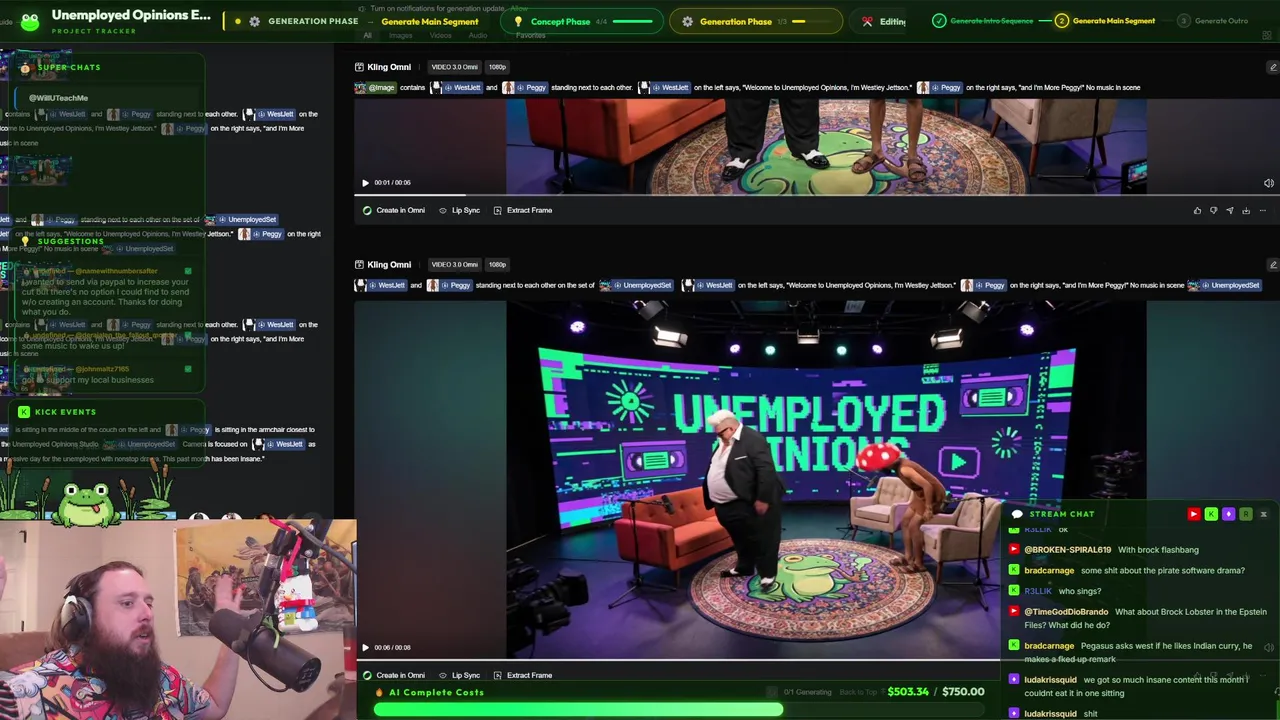Click VIDEO 3.0 Omni badge on first card
This screenshot has width=1280, height=720.
(x=454, y=67)
